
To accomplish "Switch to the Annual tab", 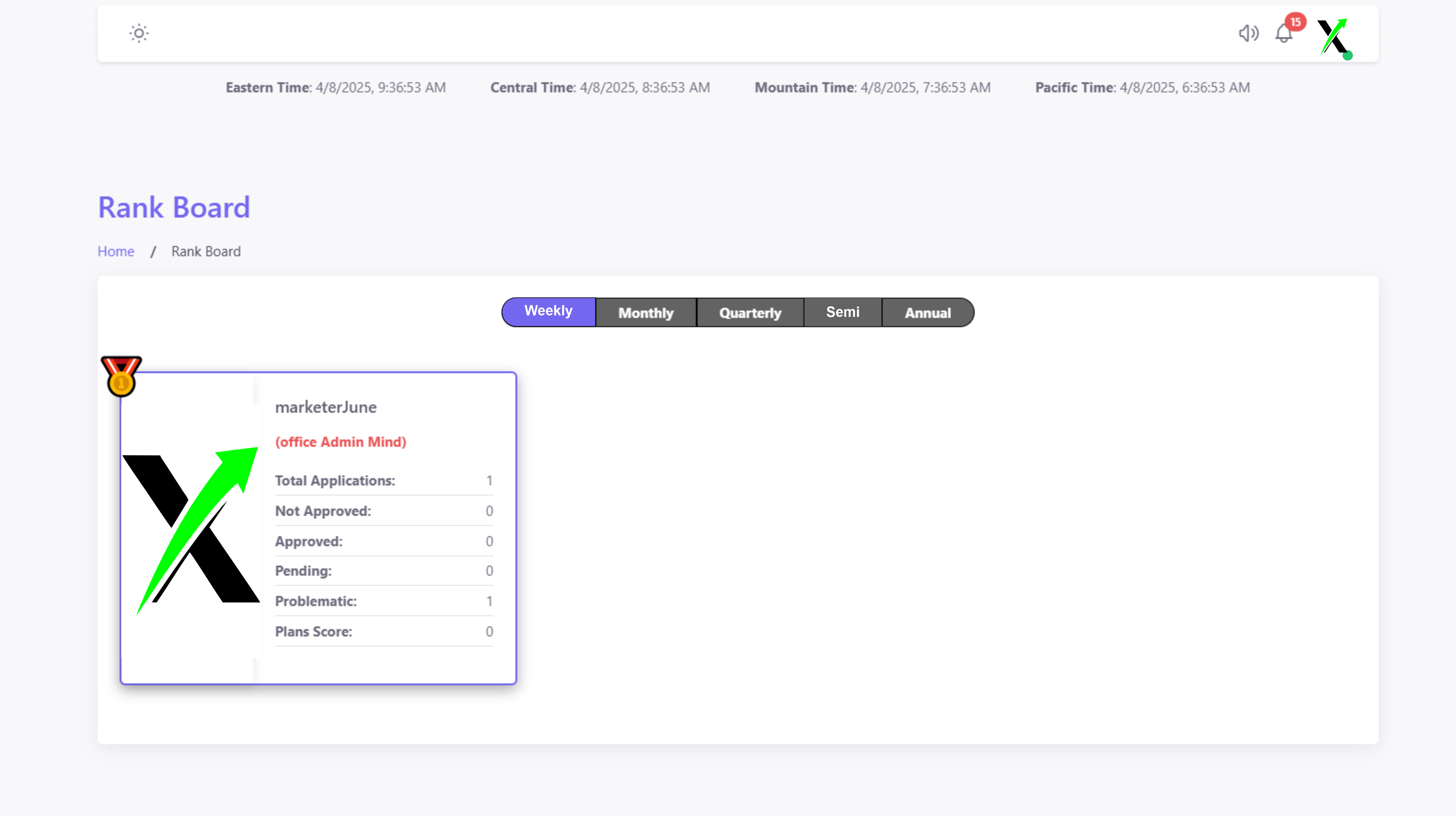I will click(927, 313).
